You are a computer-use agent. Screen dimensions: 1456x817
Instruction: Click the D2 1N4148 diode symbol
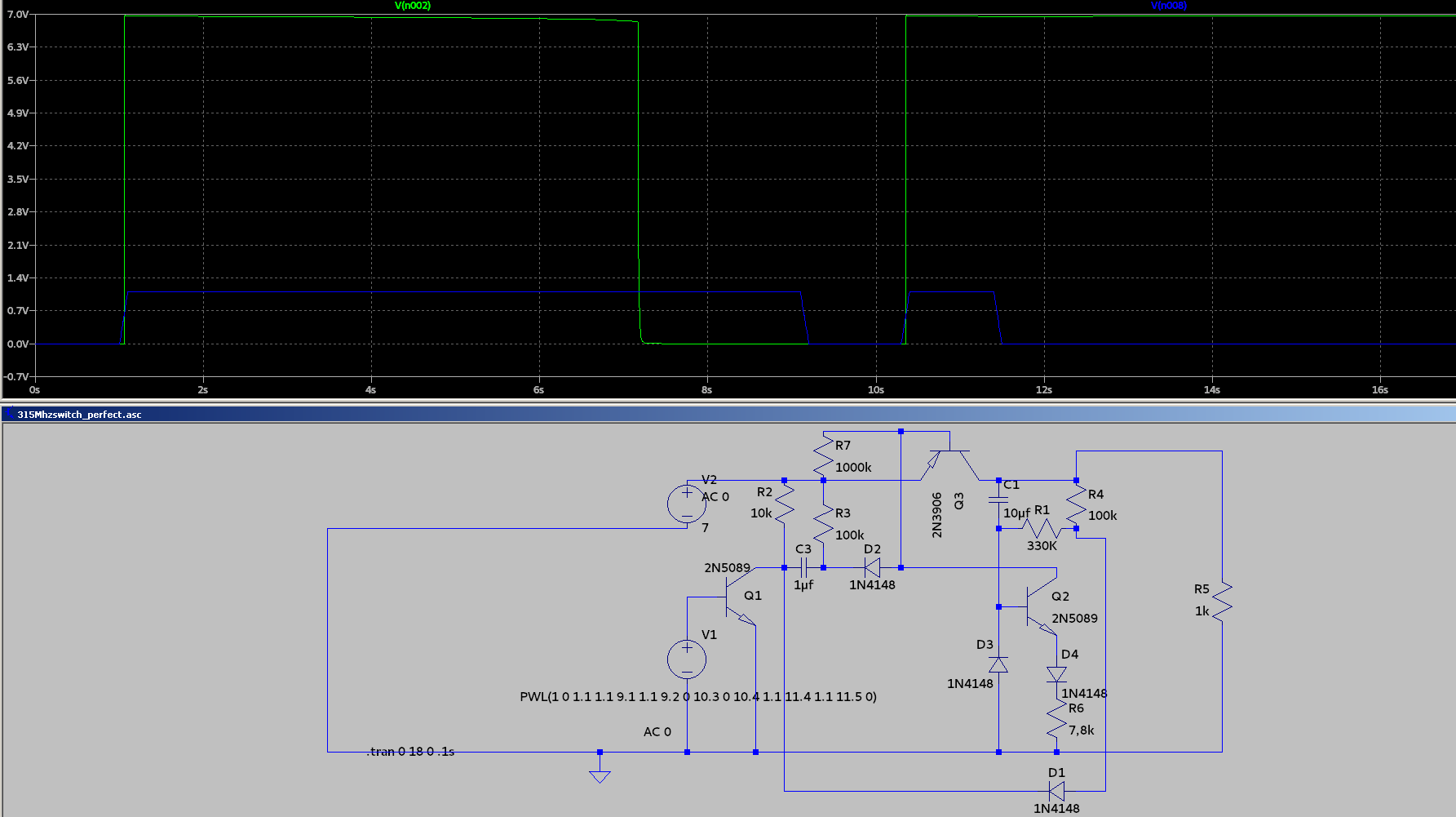pyautogui.click(x=872, y=567)
